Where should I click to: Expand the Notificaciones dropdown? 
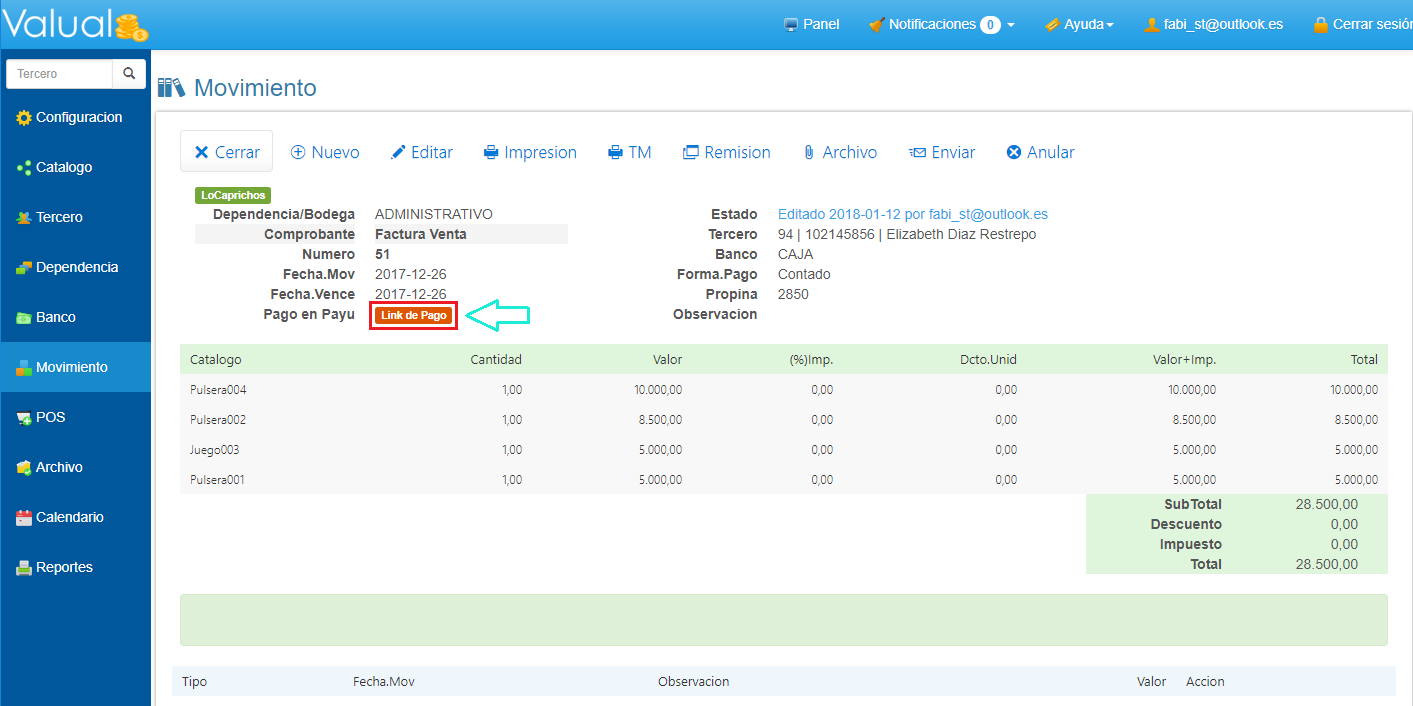[x=941, y=24]
